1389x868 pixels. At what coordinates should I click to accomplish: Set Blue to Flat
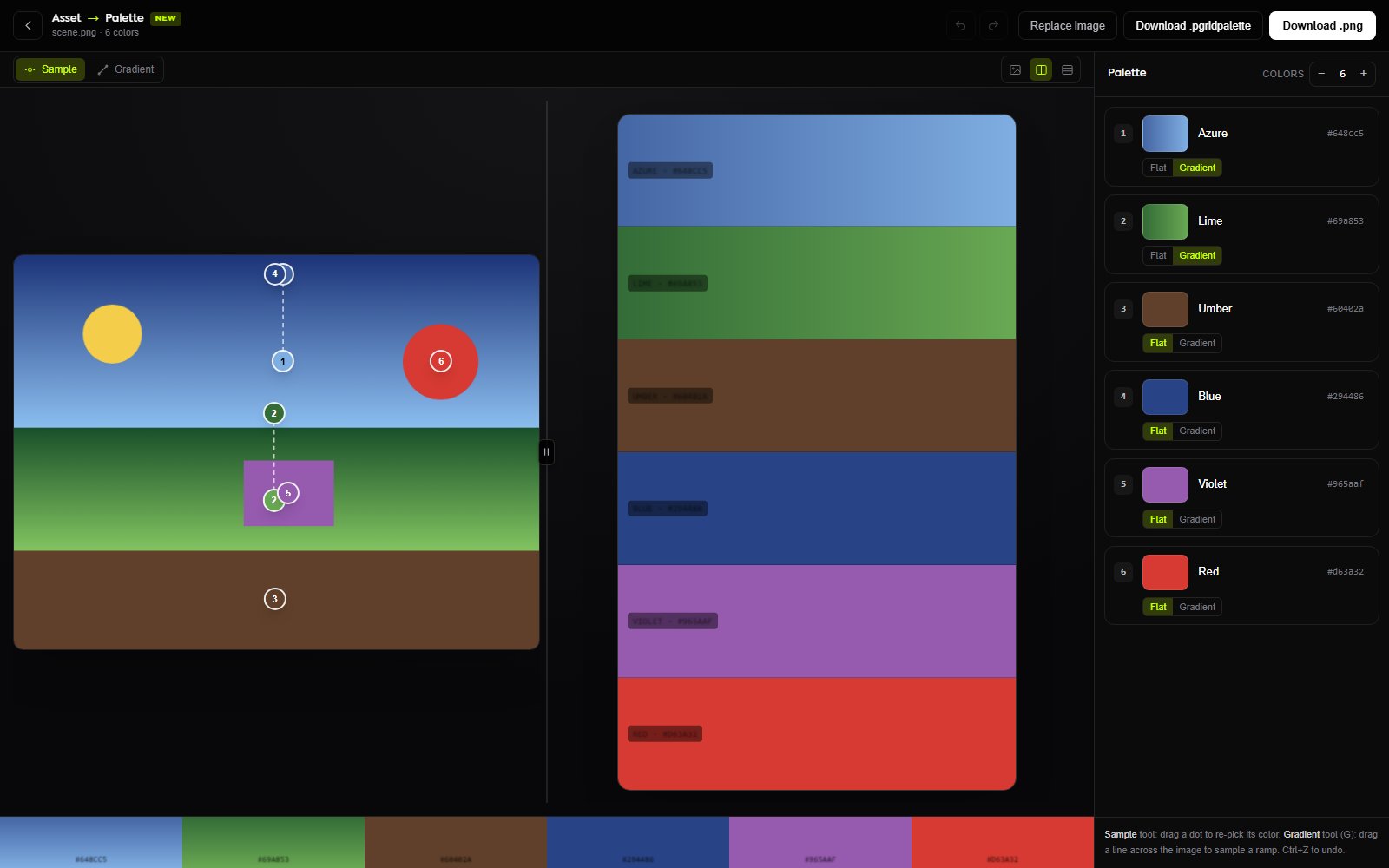point(1158,431)
